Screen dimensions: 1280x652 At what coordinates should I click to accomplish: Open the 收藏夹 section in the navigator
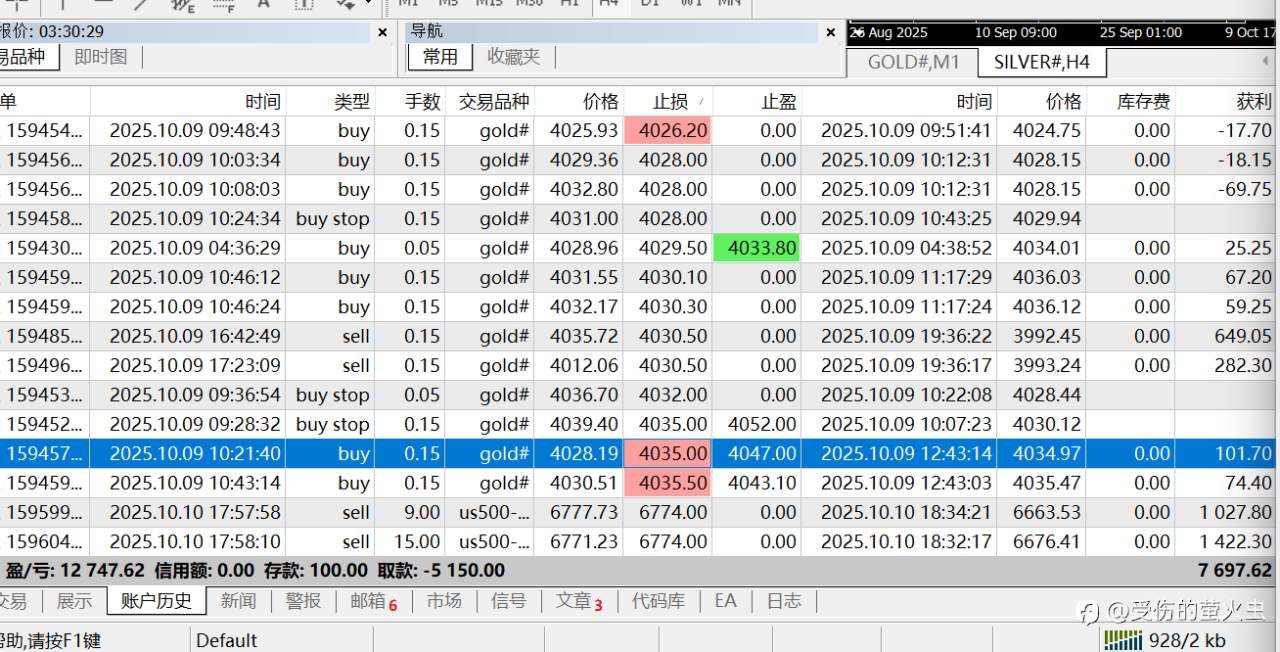click(513, 57)
